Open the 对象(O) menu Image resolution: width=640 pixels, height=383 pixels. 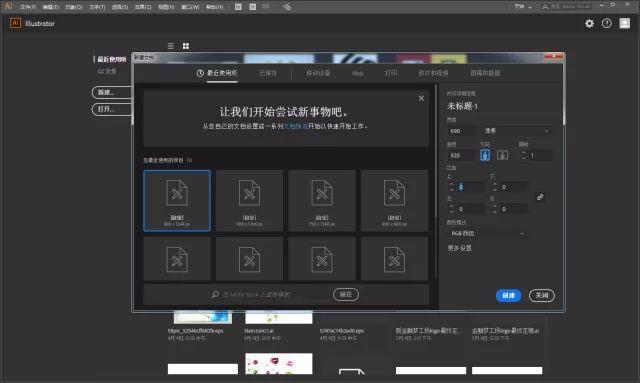[x=73, y=7]
